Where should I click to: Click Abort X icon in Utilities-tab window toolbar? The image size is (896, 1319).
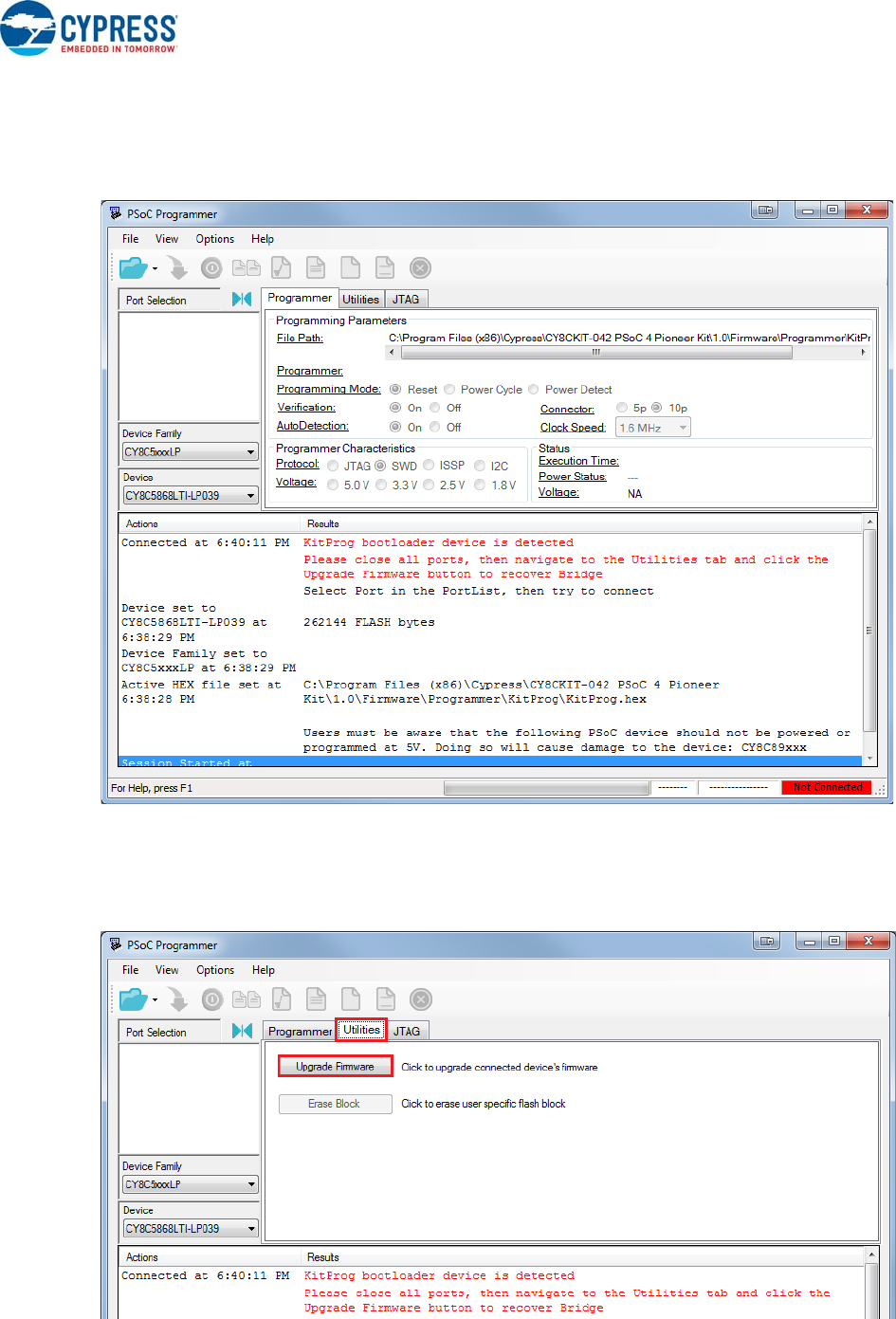click(x=421, y=999)
